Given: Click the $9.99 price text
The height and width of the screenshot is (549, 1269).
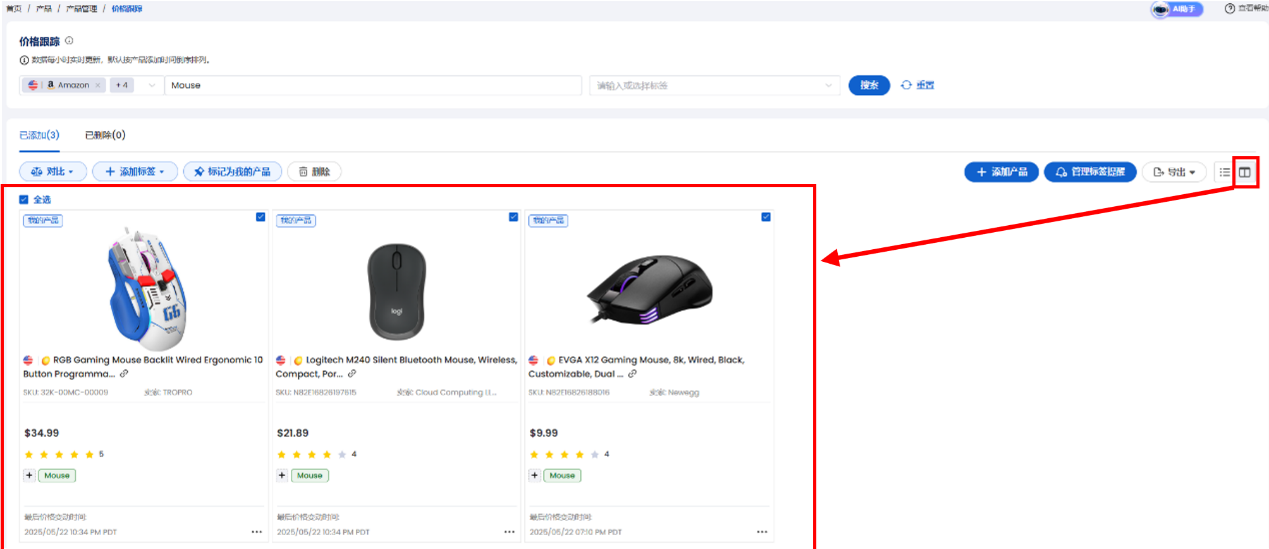Looking at the screenshot, I should [x=543, y=433].
